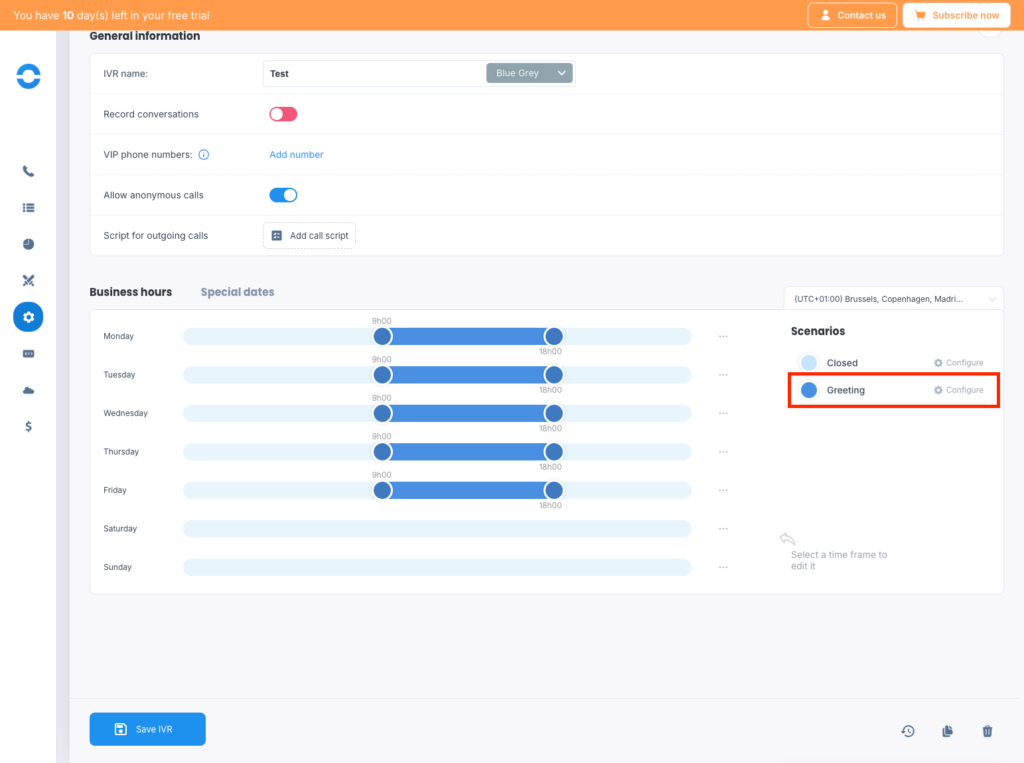Switch to the Special dates tab
Screen dimensions: 1024x763
(x=237, y=292)
